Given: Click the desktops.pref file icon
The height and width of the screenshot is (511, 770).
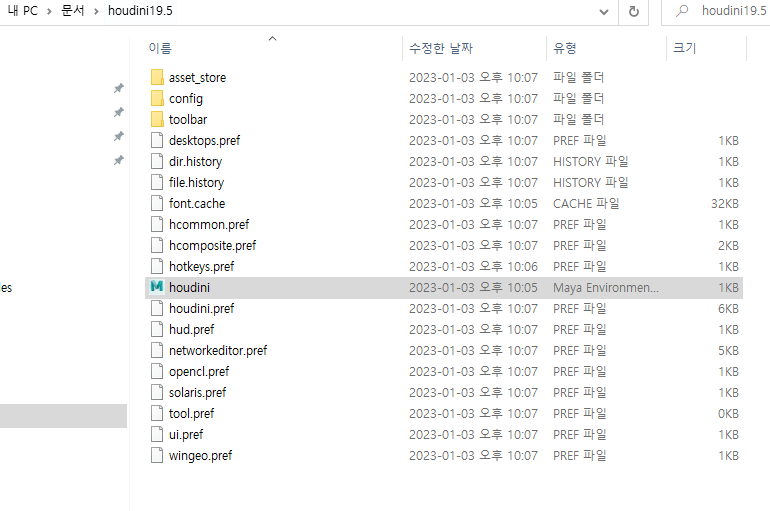Looking at the screenshot, I should click(x=157, y=140).
